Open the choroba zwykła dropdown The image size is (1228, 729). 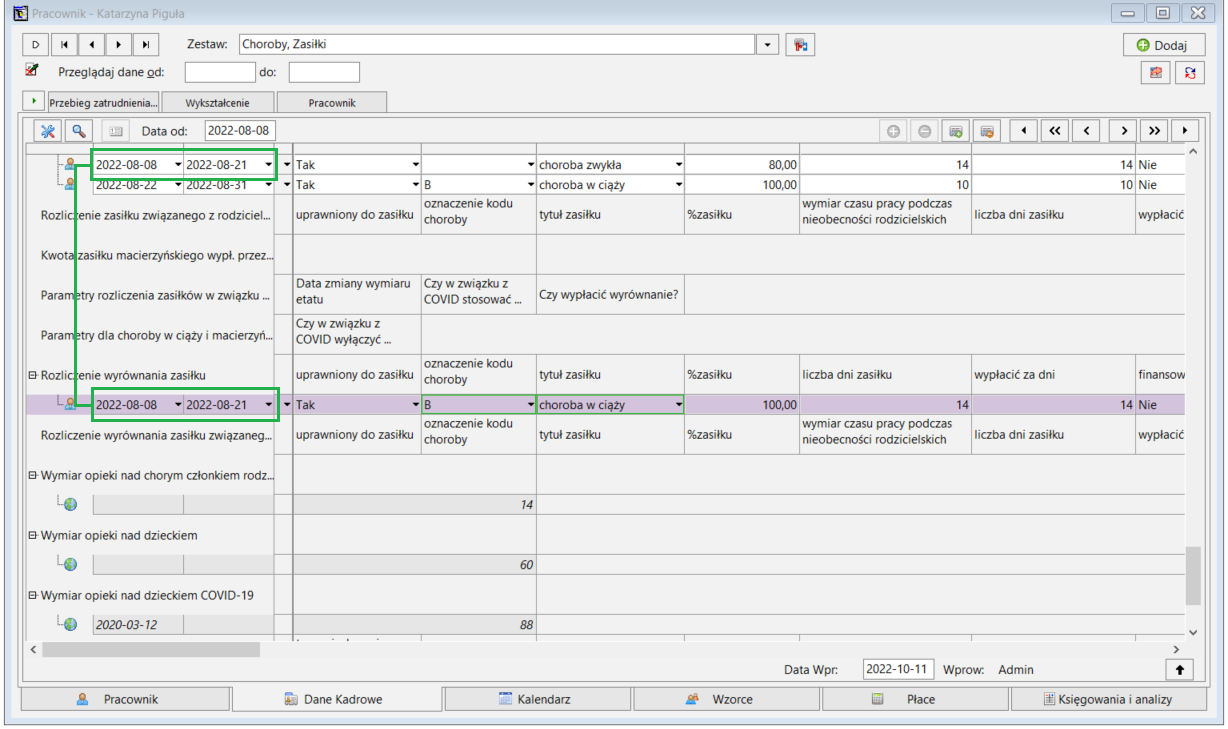click(679, 164)
